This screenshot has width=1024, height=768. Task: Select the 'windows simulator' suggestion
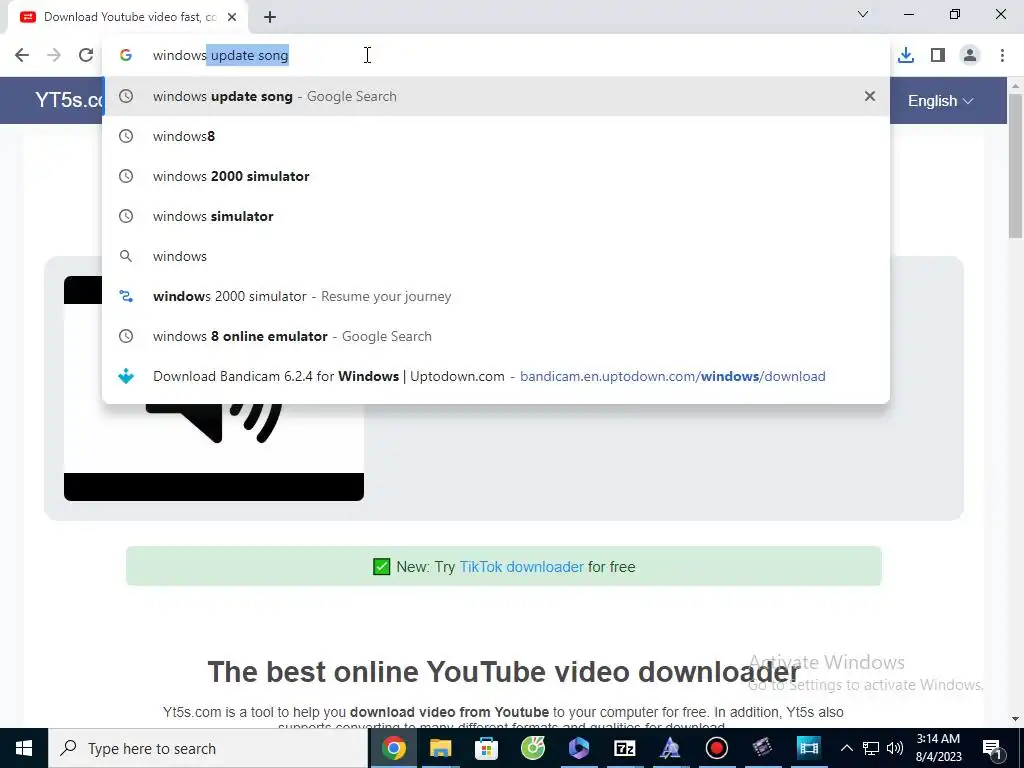pos(496,216)
